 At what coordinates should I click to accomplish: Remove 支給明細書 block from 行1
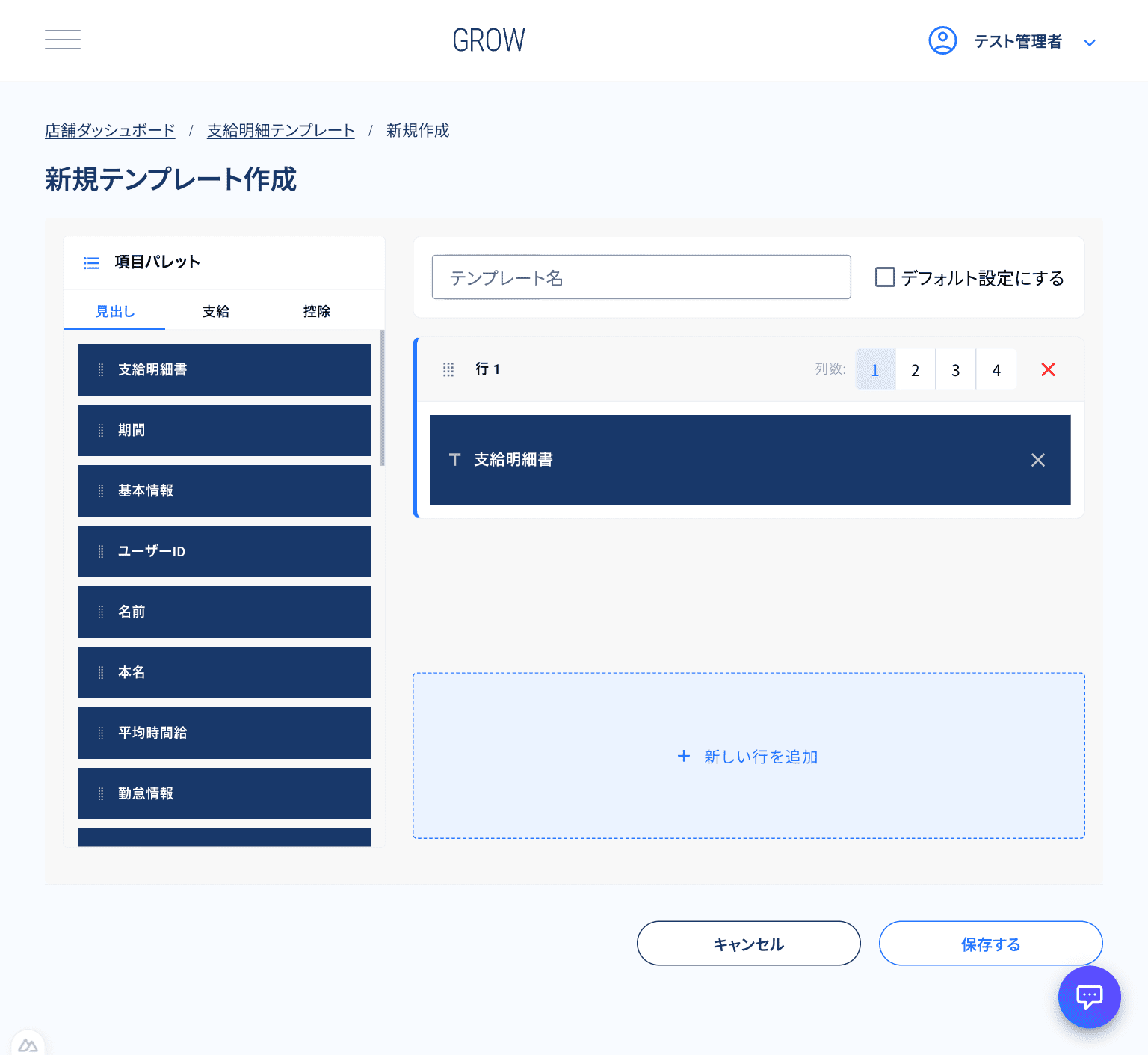pyautogui.click(x=1038, y=460)
